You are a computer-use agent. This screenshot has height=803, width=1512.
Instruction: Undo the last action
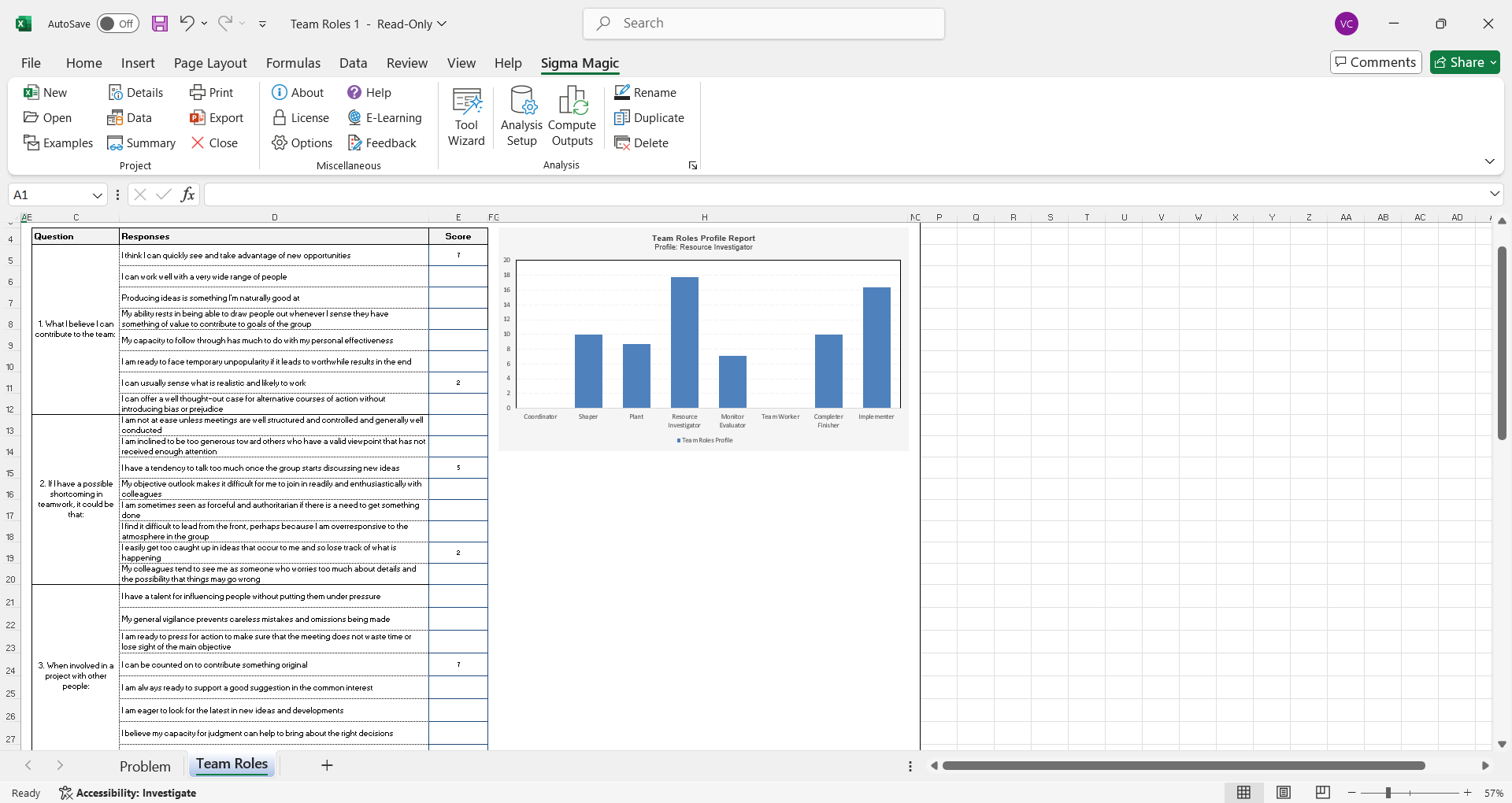[x=187, y=24]
